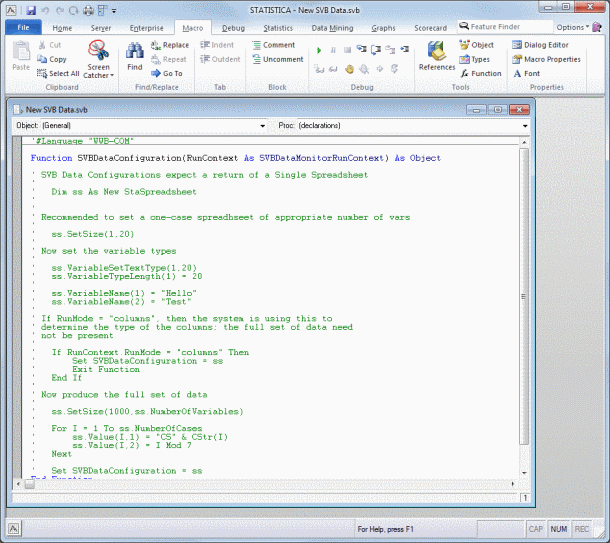Toggle the NUM lock status indicator
The image size is (610, 543).
tap(558, 528)
